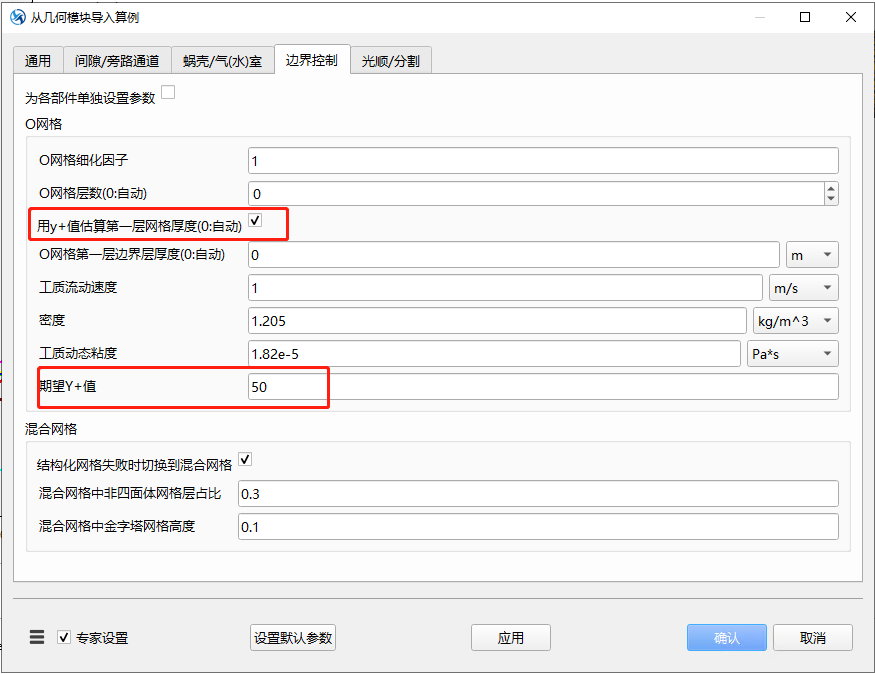Uncheck 结构化网格失败时切换到混合网格

(245, 459)
